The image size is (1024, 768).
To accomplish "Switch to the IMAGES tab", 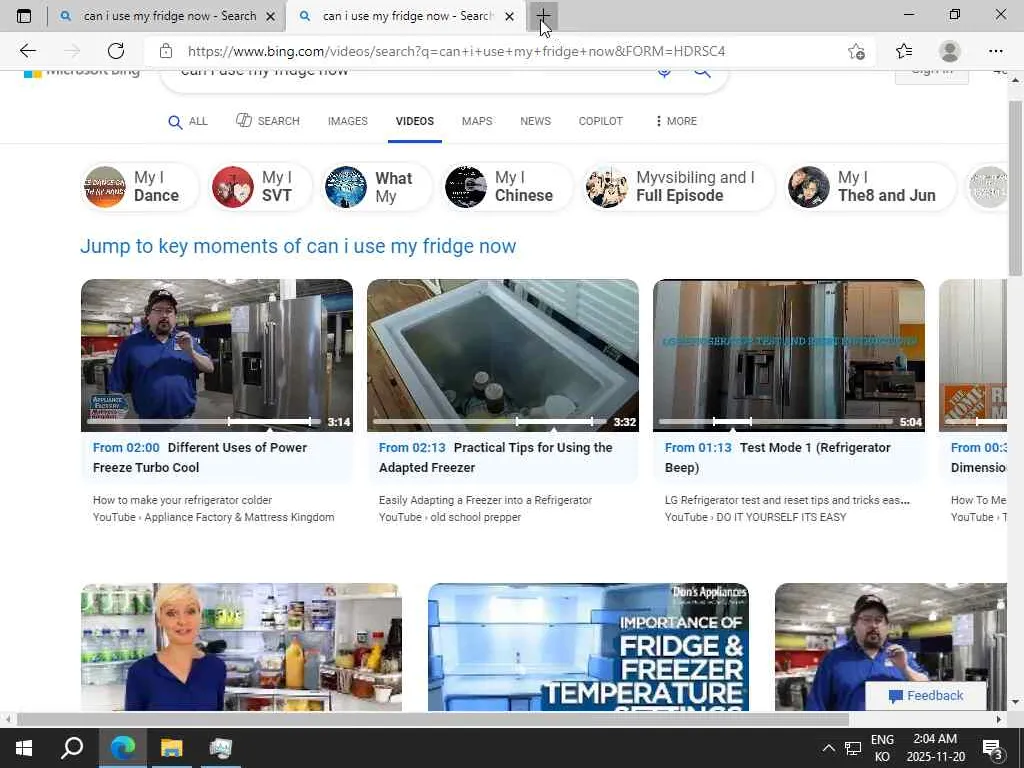I will (x=347, y=121).
